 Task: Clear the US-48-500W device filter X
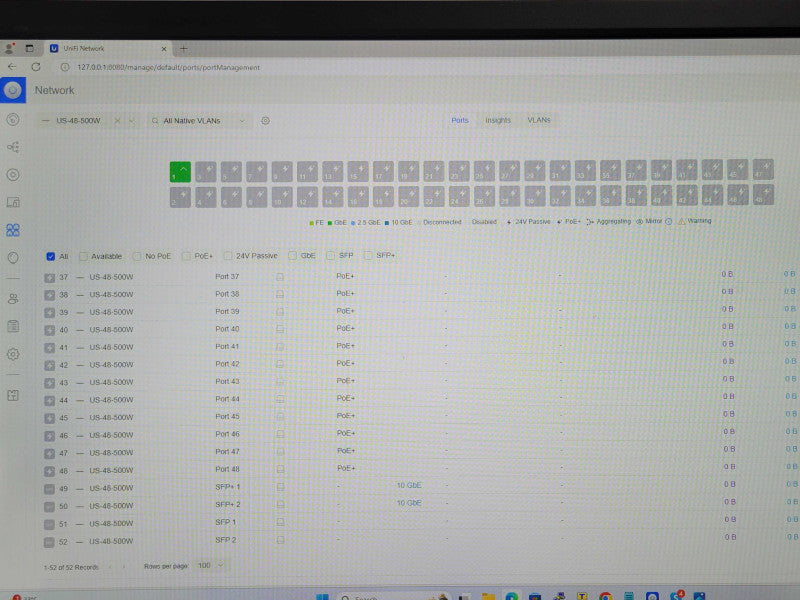(117, 121)
